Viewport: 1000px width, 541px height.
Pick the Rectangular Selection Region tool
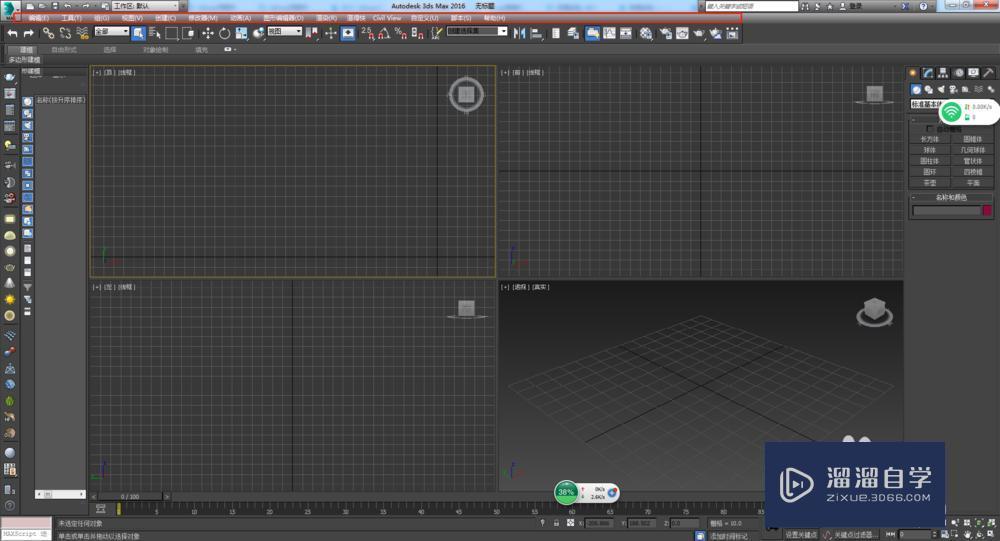172,33
